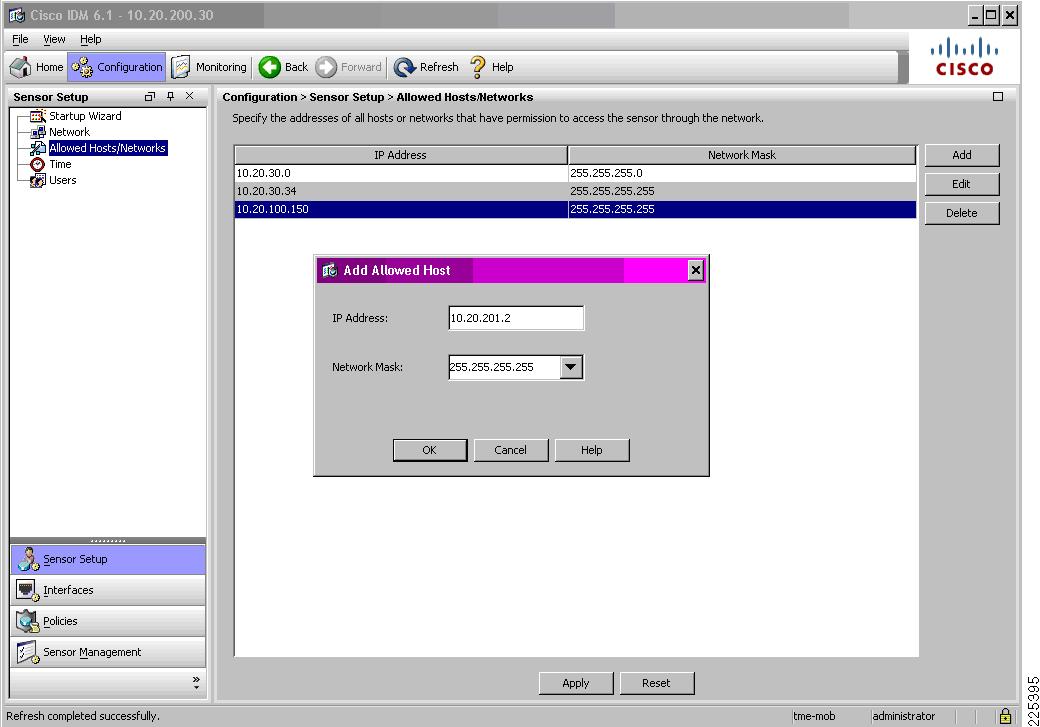Float the Sensor Setup panel

[x=150, y=97]
